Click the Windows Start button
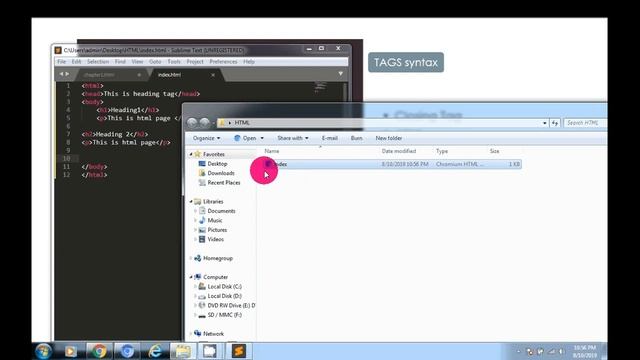 43,351
